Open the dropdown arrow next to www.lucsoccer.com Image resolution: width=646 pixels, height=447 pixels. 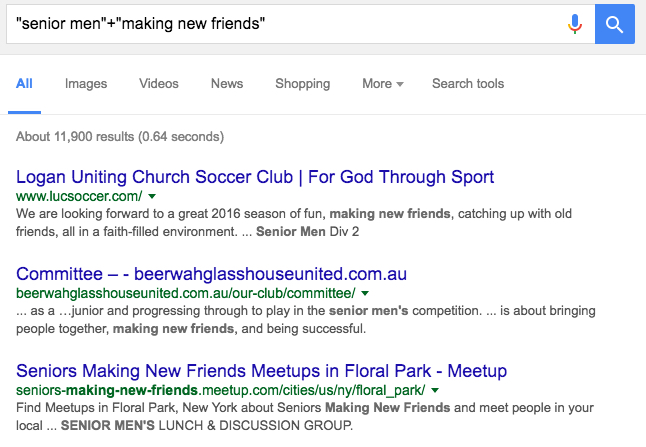[152, 197]
